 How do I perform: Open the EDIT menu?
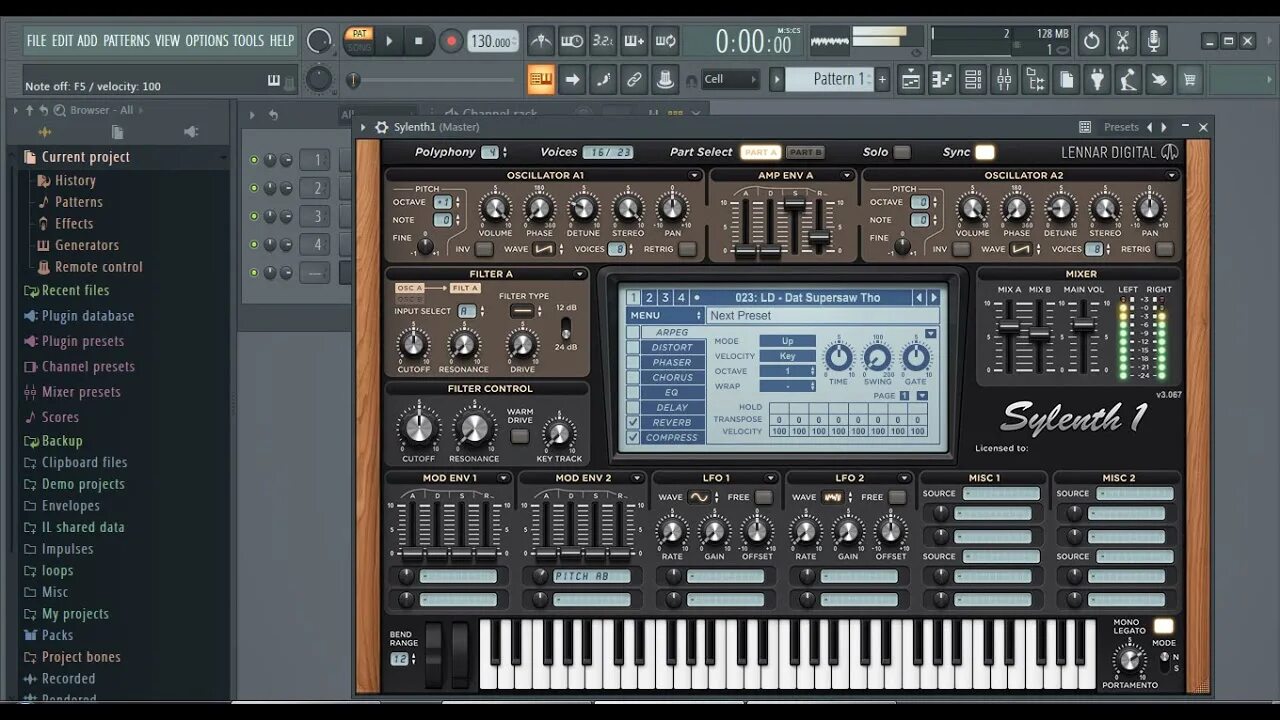62,41
